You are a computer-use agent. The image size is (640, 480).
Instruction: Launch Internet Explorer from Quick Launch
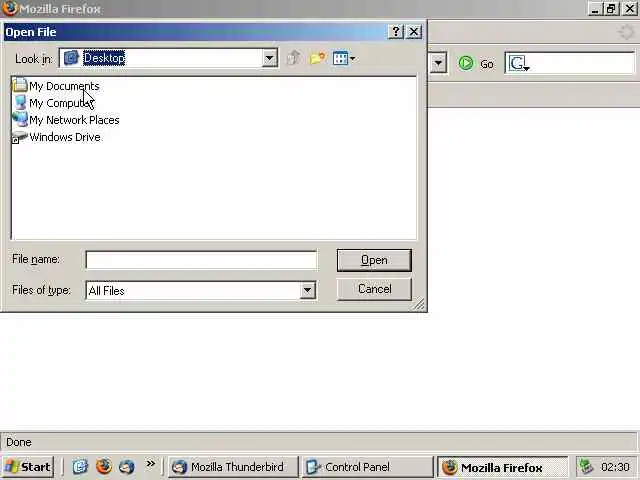(x=80, y=466)
